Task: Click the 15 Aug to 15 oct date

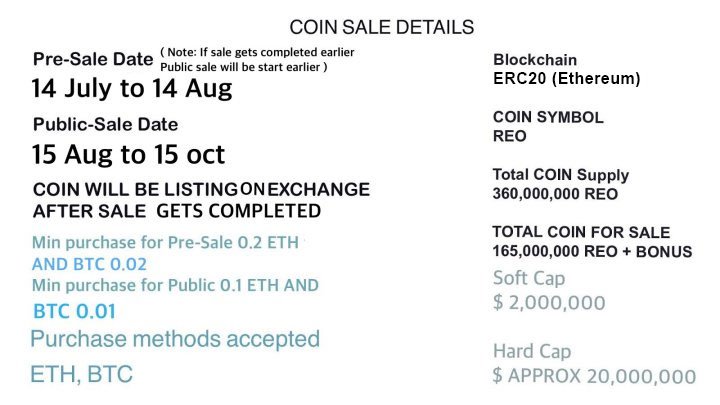Action: tap(129, 154)
